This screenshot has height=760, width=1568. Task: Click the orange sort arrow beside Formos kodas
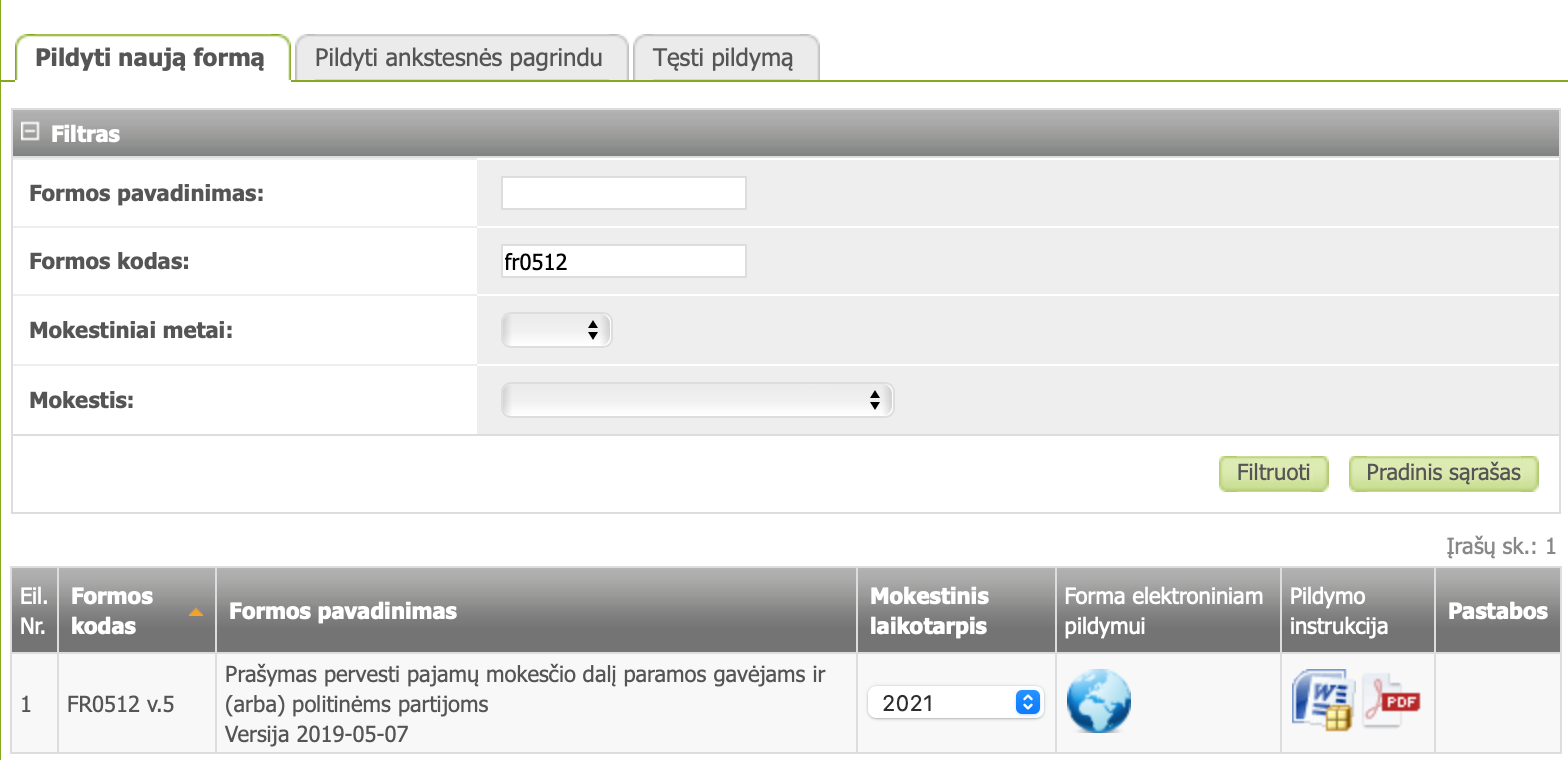tap(196, 611)
